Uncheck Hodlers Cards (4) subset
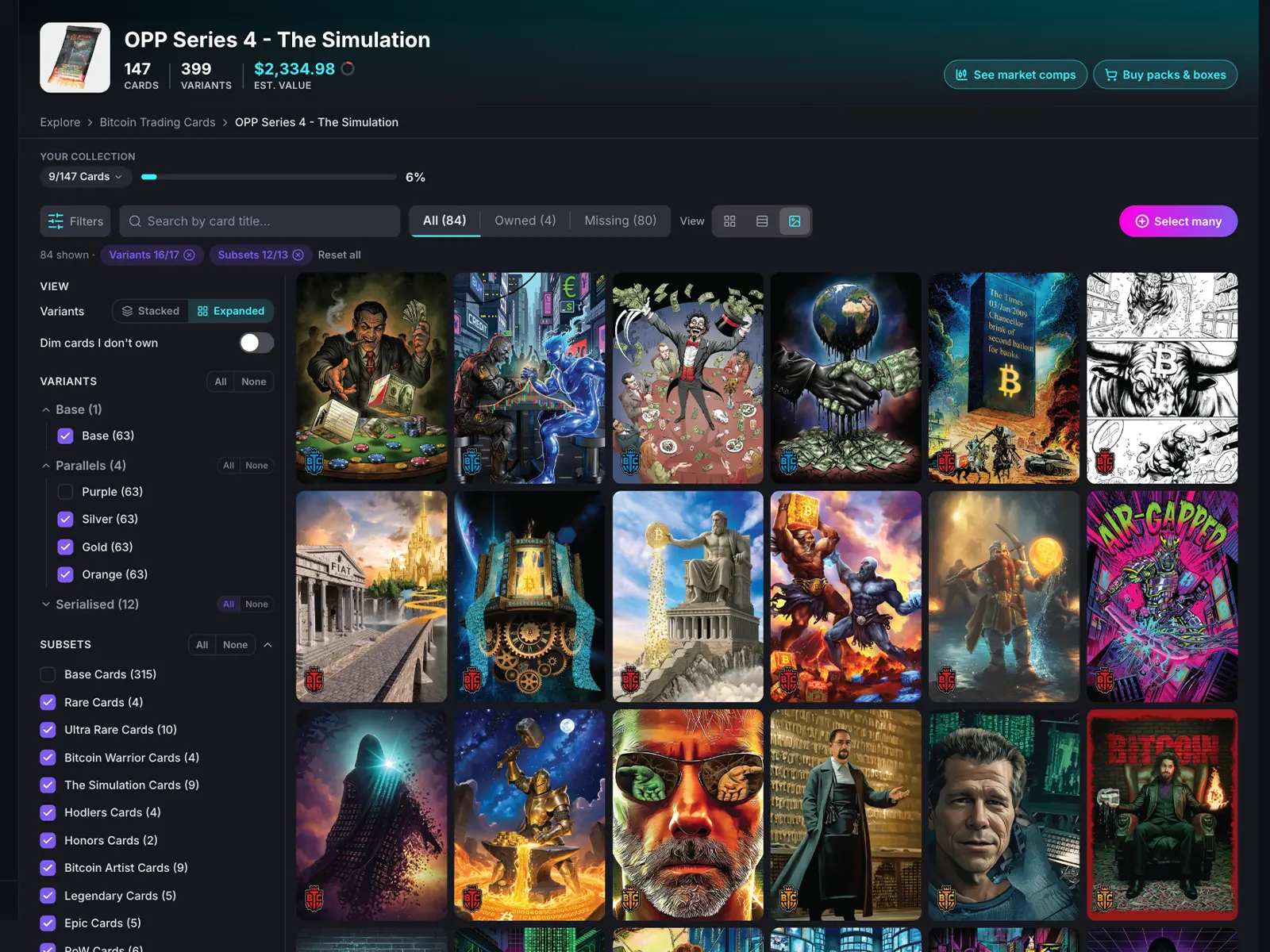 click(48, 812)
